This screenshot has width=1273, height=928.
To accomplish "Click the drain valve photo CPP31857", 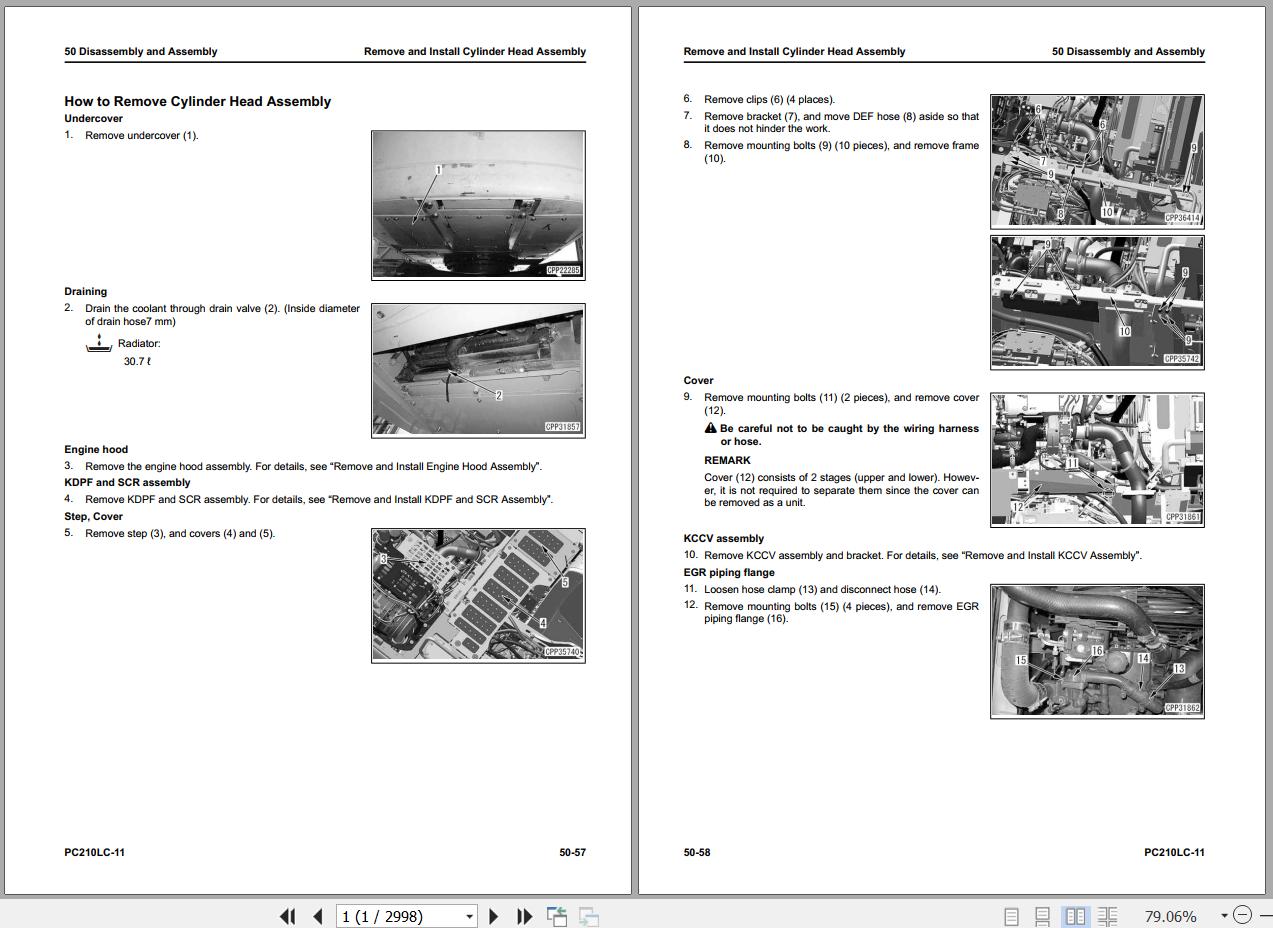I will (x=478, y=370).
